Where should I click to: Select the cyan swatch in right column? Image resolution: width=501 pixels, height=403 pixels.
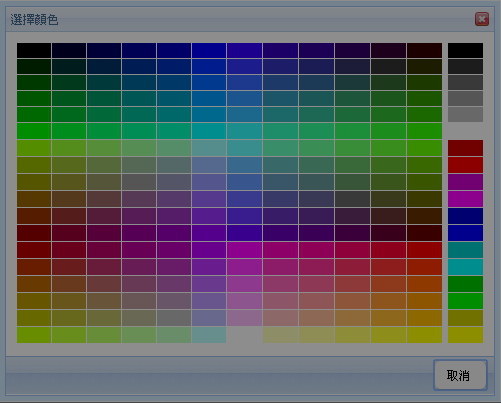pos(465,267)
